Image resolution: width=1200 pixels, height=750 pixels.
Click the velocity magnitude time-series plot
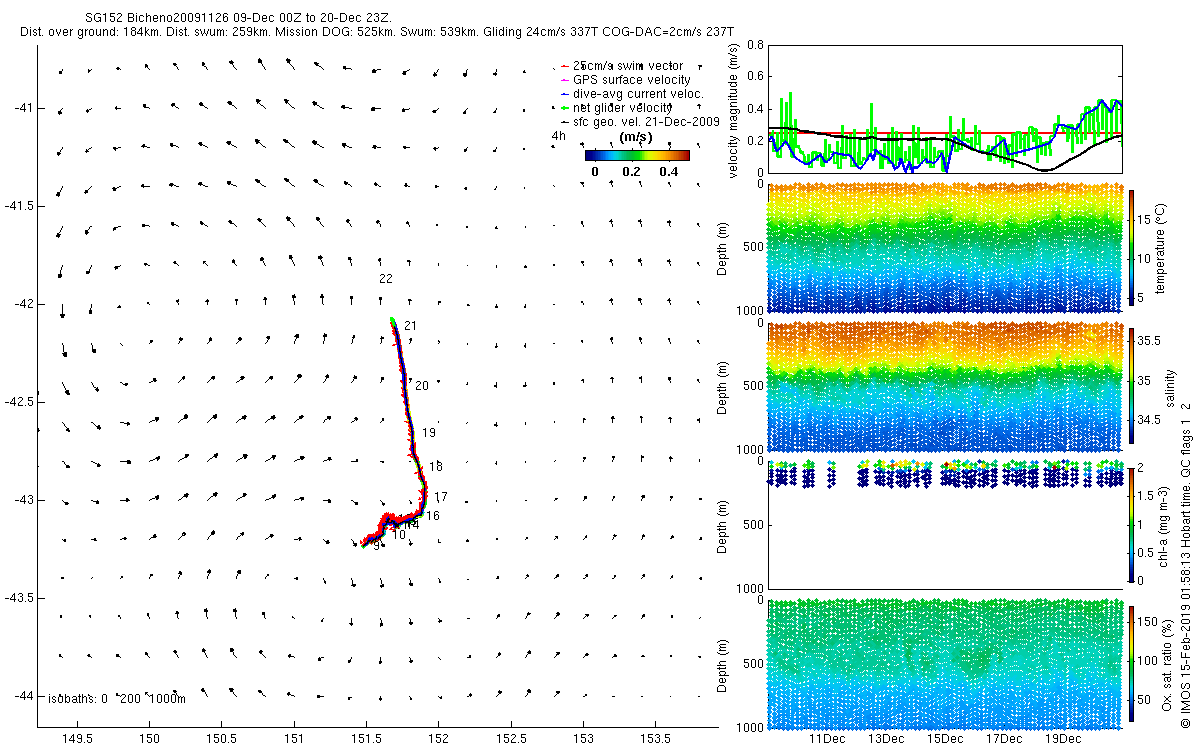pyautogui.click(x=945, y=108)
